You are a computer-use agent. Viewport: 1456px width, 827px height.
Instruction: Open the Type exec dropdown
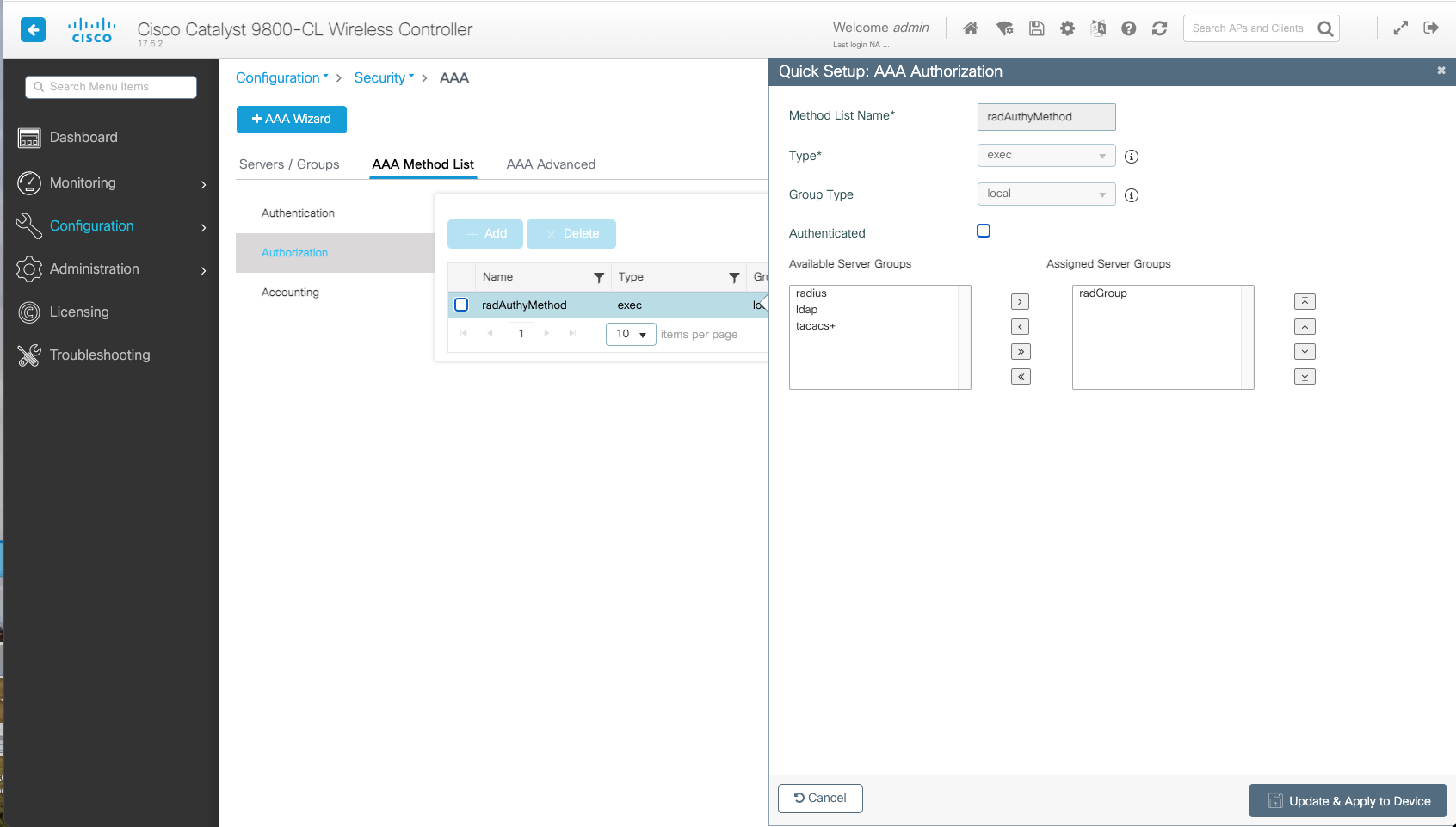[x=1046, y=156]
